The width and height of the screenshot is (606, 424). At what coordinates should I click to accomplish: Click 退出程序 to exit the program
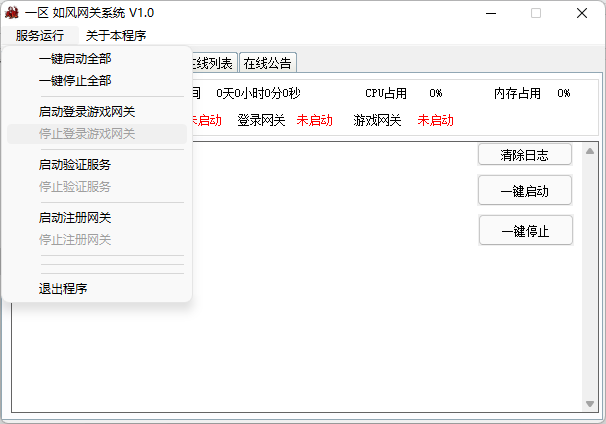tap(63, 289)
